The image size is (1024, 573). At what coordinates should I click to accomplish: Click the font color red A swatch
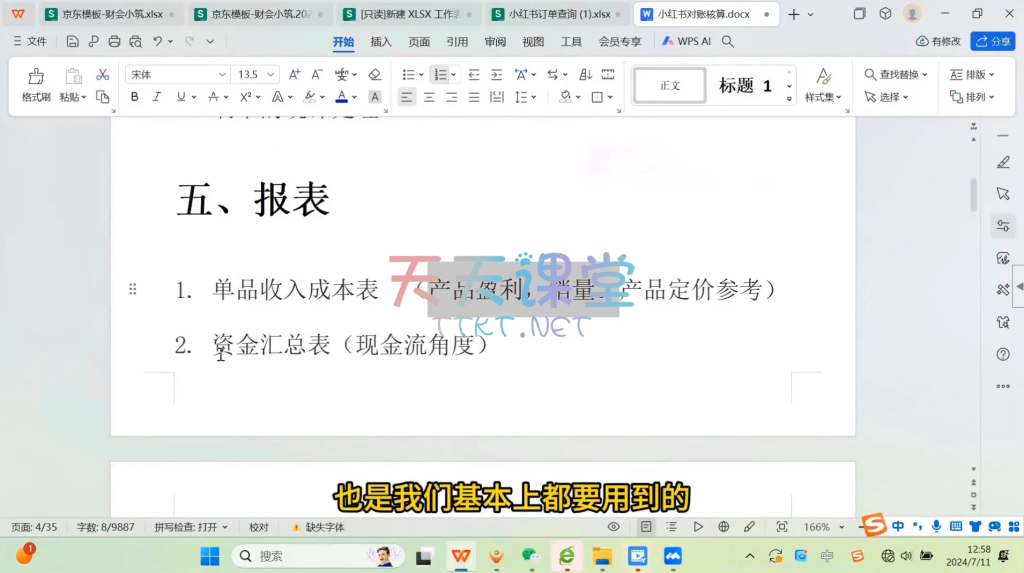341,97
